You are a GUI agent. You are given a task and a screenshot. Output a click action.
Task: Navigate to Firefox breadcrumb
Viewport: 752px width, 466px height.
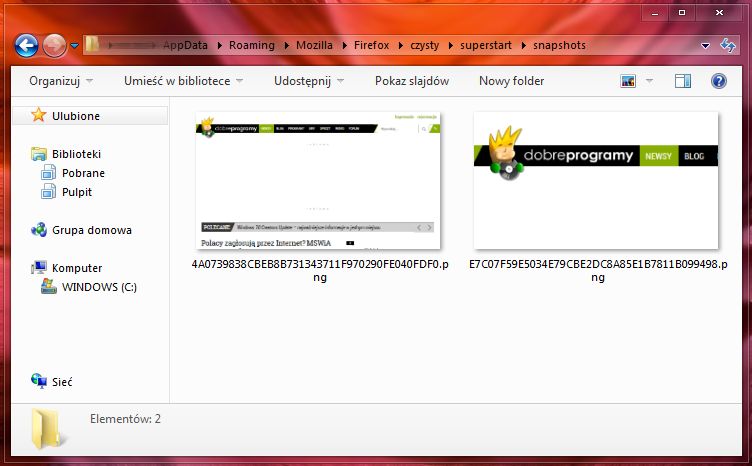click(x=371, y=45)
